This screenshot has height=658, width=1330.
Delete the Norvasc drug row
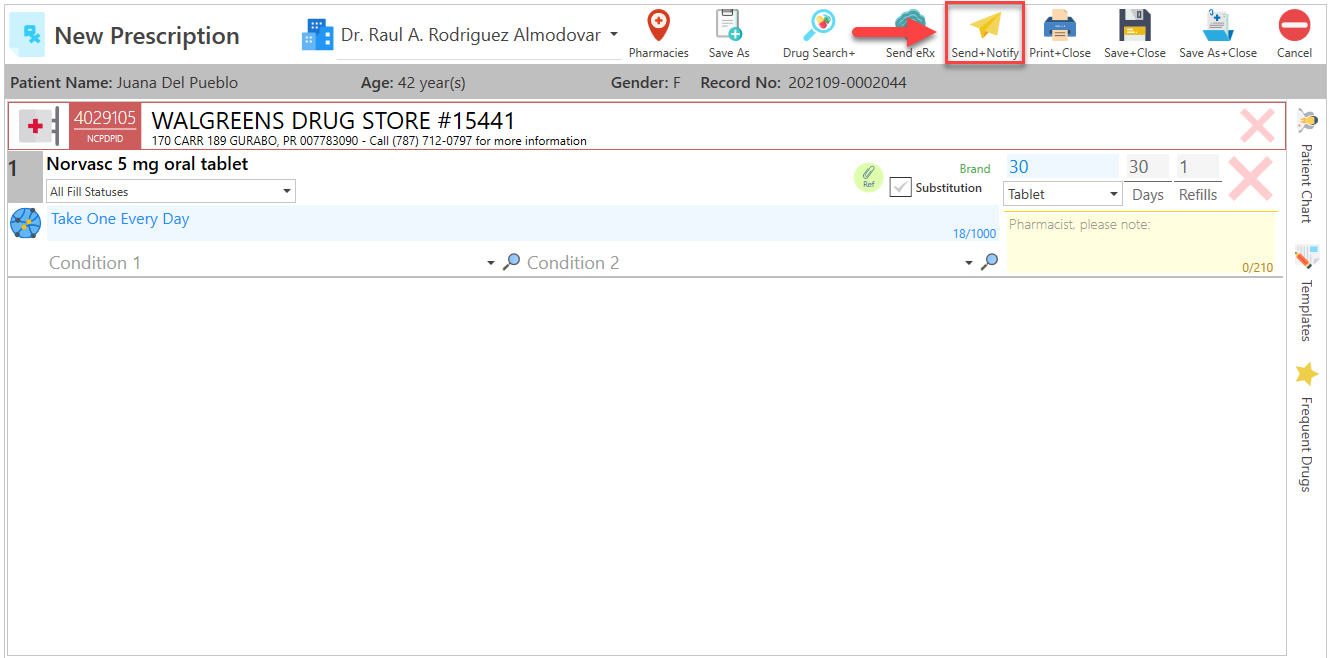[x=1250, y=178]
